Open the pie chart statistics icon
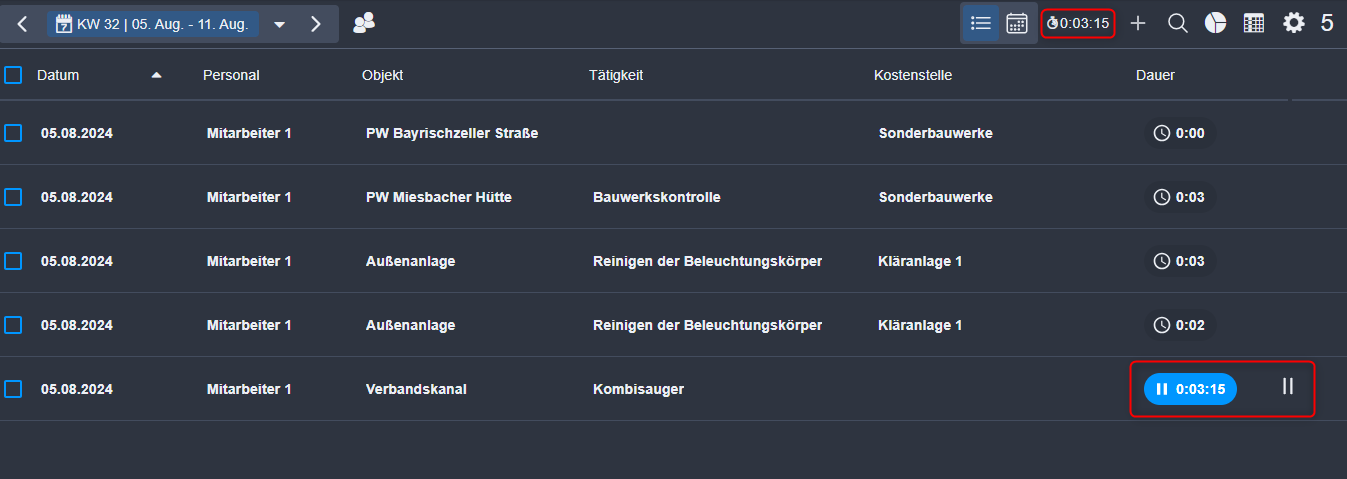 pos(1215,23)
